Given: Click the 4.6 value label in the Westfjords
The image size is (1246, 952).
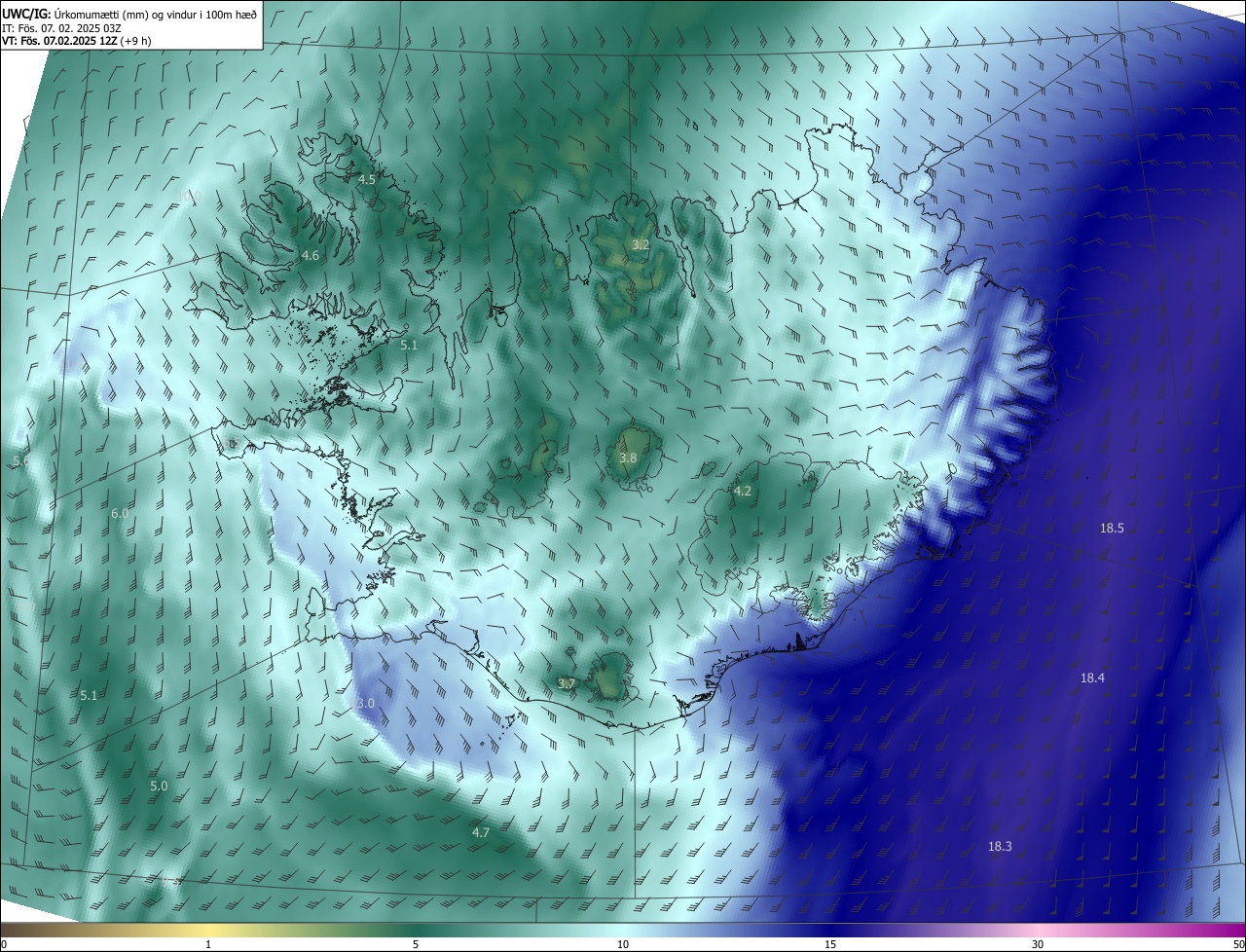Looking at the screenshot, I should coord(310,255).
